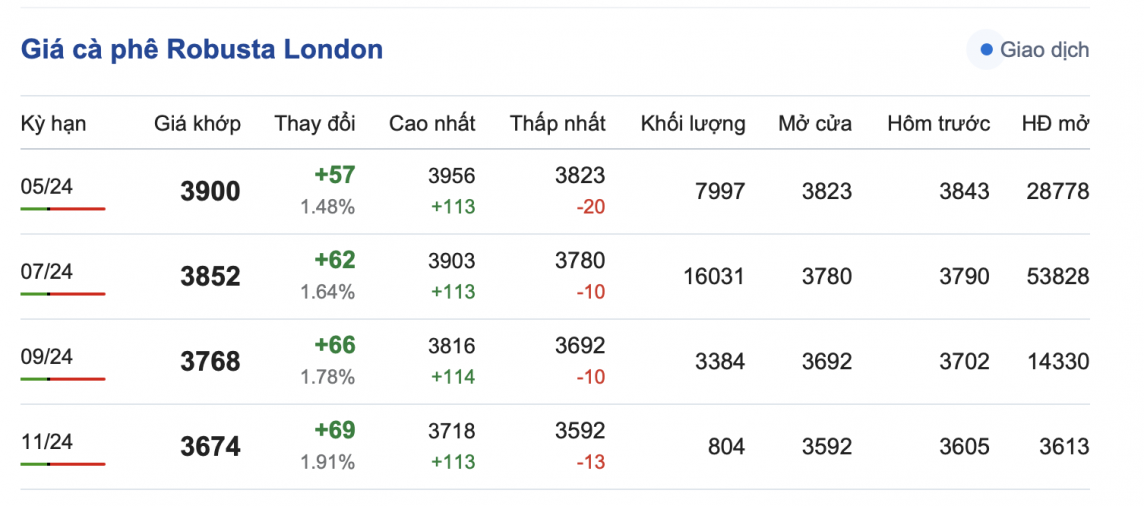The width and height of the screenshot is (1144, 506).
Task: Click the Giá khớp column header
Action: [x=197, y=124]
